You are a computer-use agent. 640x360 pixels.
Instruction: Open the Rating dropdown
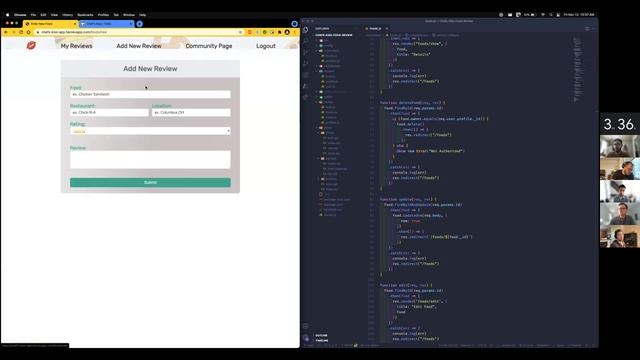(x=150, y=131)
